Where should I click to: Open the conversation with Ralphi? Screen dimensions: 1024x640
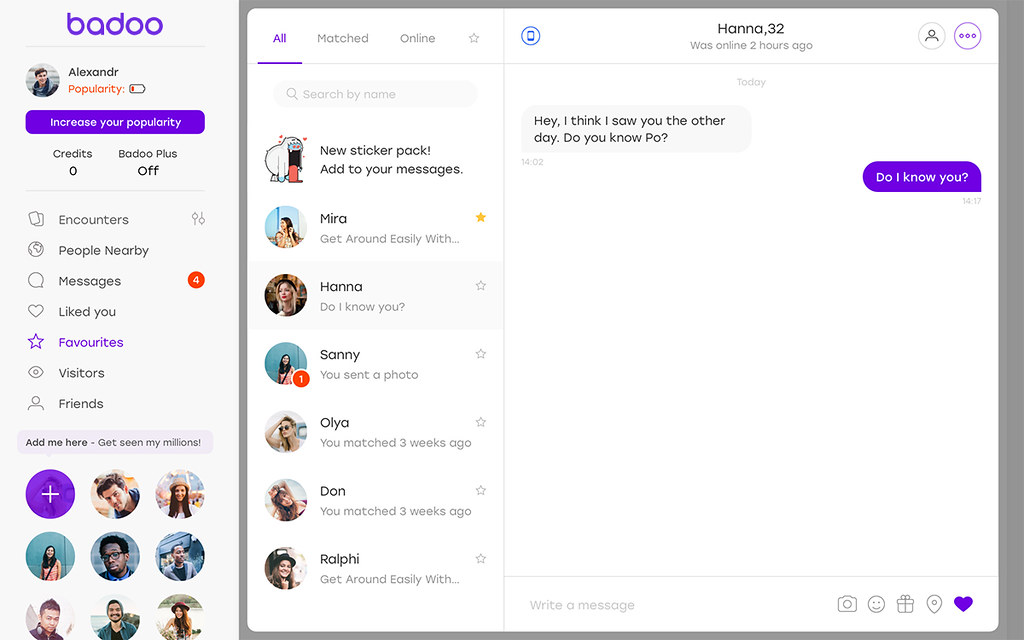376,568
